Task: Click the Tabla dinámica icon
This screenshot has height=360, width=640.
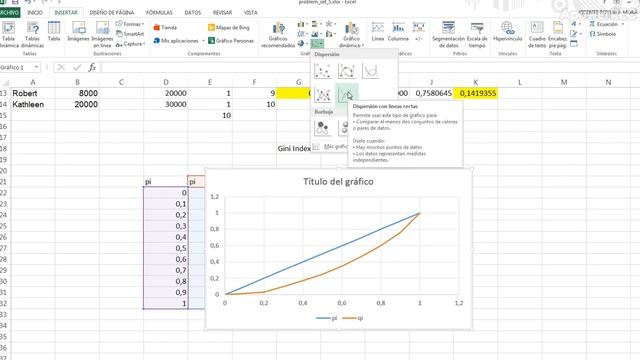Action: tap(8, 34)
